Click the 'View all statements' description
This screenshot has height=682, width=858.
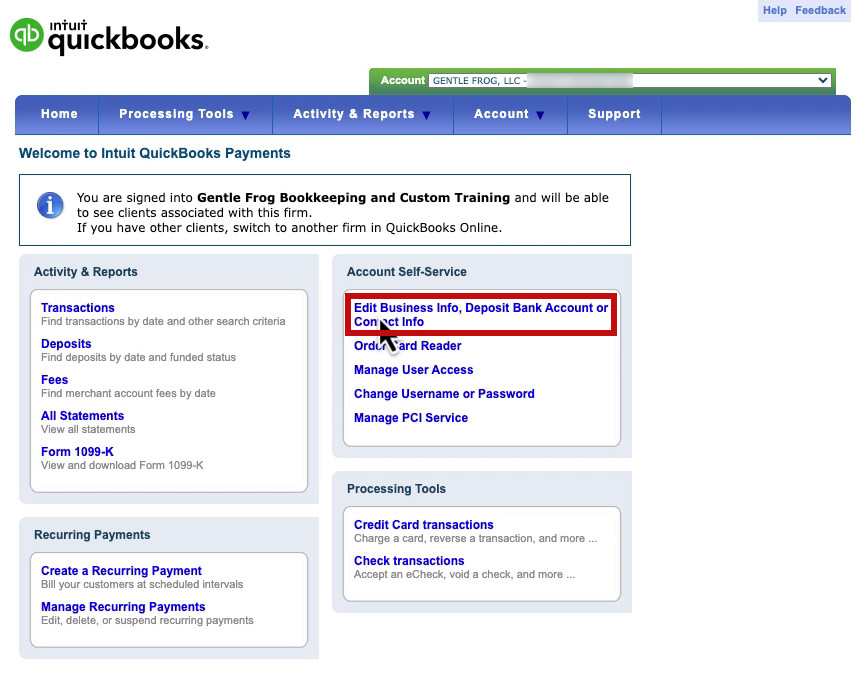[x=88, y=430]
